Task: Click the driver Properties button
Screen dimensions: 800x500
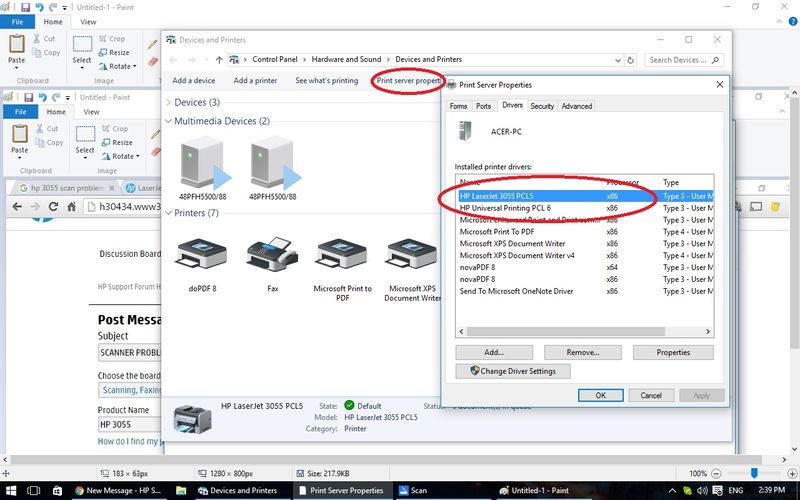Action: [x=673, y=352]
